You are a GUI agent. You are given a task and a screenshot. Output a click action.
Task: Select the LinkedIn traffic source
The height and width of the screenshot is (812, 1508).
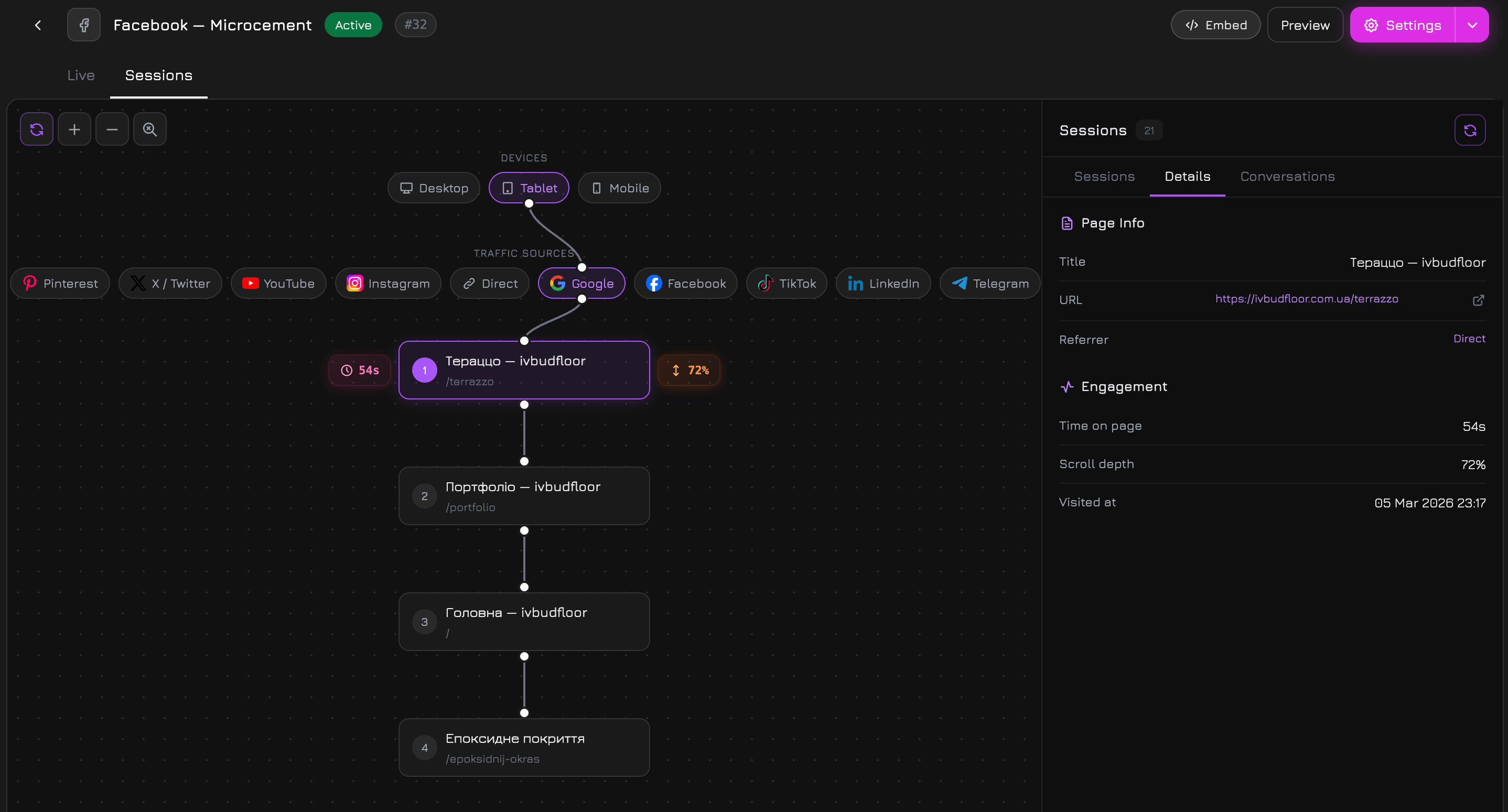884,284
